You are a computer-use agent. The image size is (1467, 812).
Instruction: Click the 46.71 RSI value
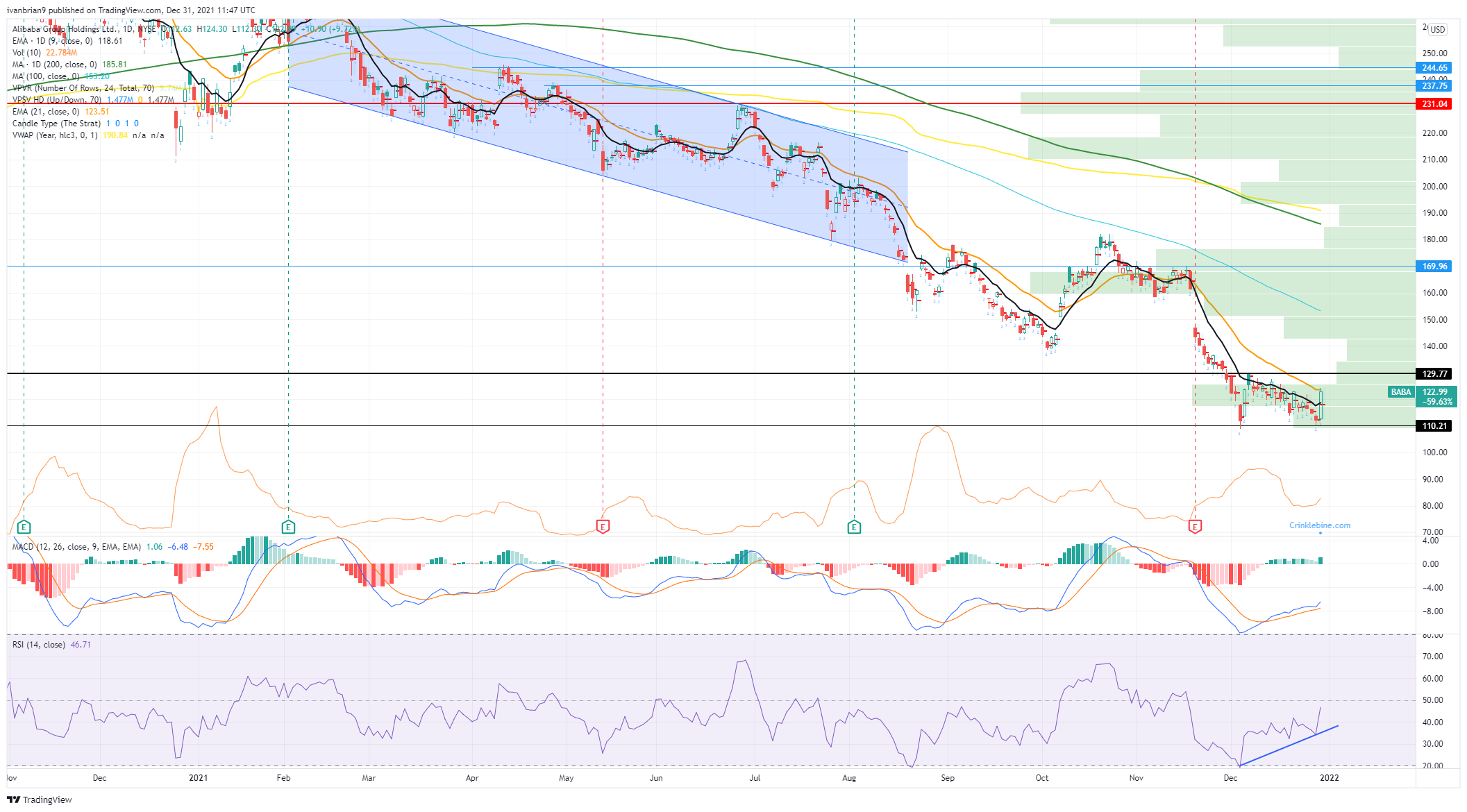point(81,645)
